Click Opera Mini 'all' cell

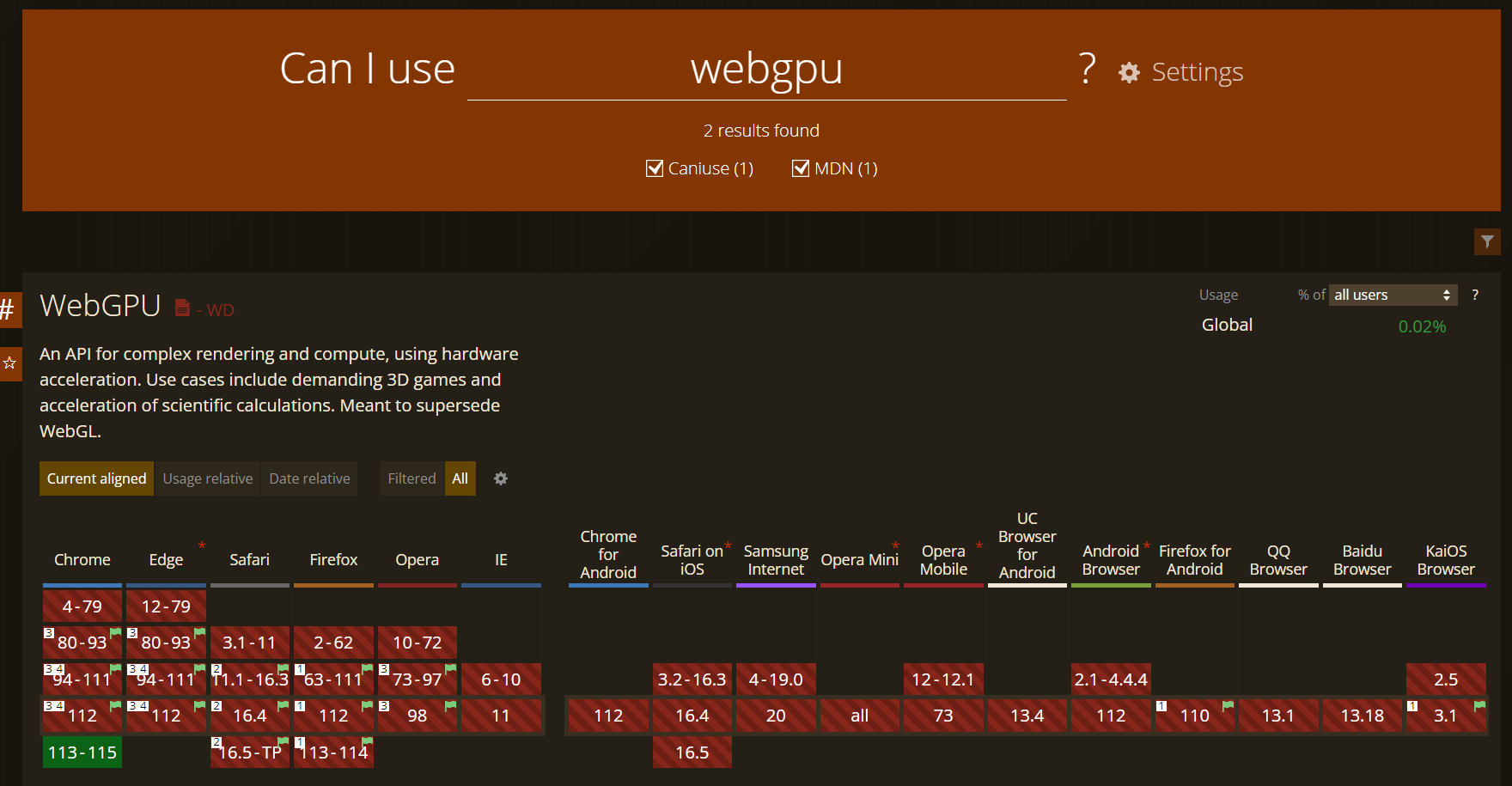(x=860, y=716)
